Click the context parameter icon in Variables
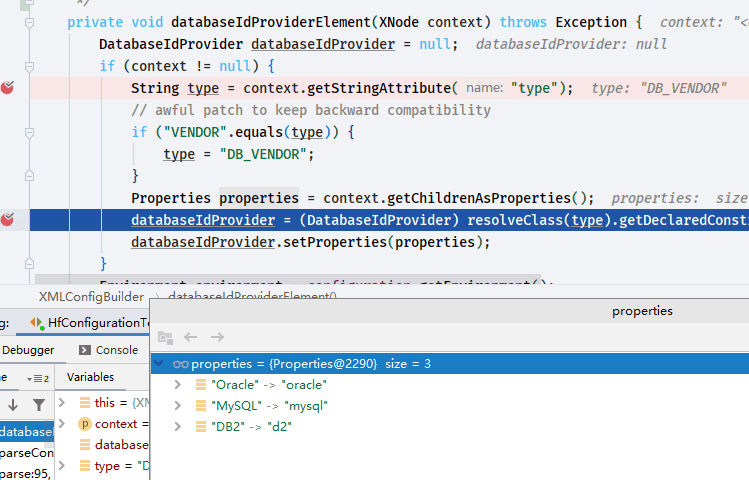Image resolution: width=749 pixels, height=480 pixels. [85, 424]
